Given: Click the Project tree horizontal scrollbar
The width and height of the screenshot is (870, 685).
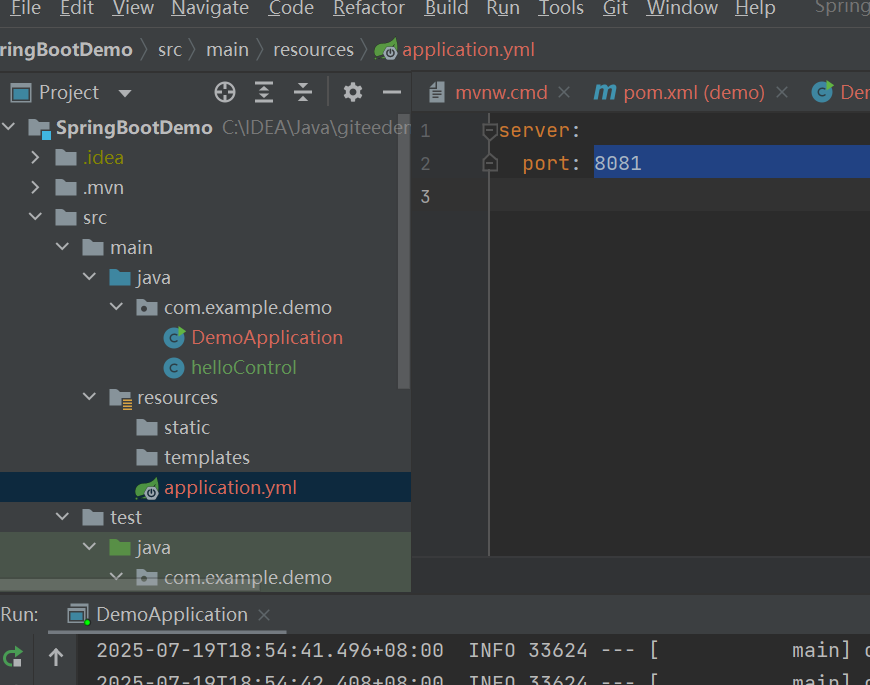Looking at the screenshot, I should coord(130,585).
